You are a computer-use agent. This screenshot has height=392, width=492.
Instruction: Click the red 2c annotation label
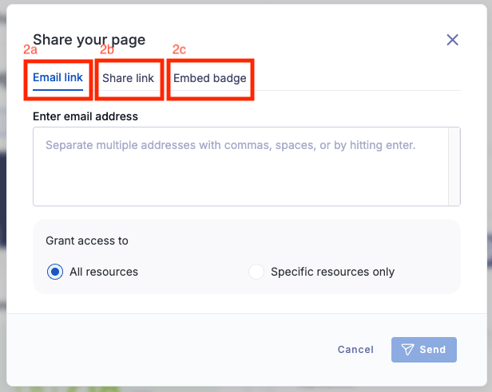(x=179, y=50)
